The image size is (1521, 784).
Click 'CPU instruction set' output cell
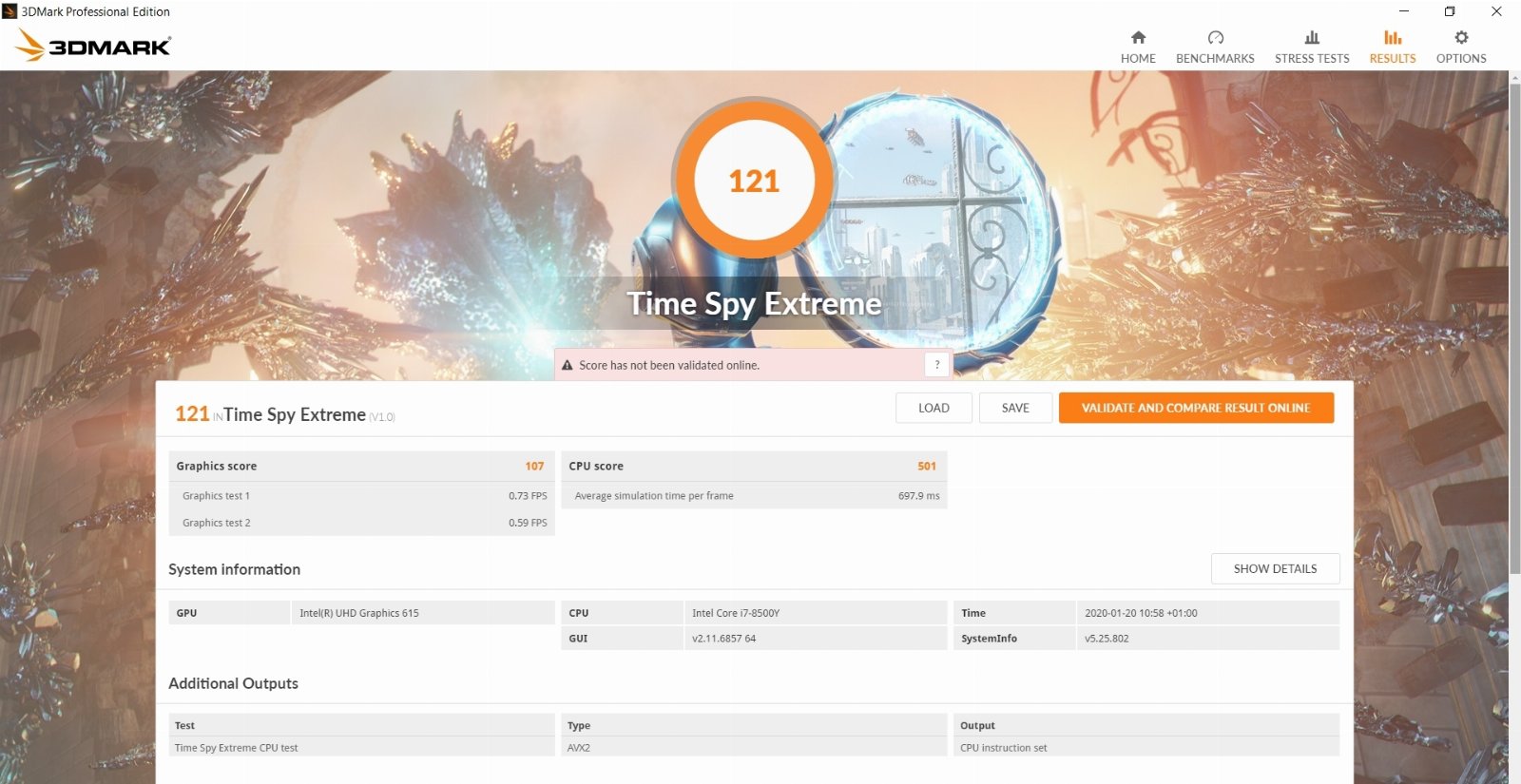[1003, 748]
